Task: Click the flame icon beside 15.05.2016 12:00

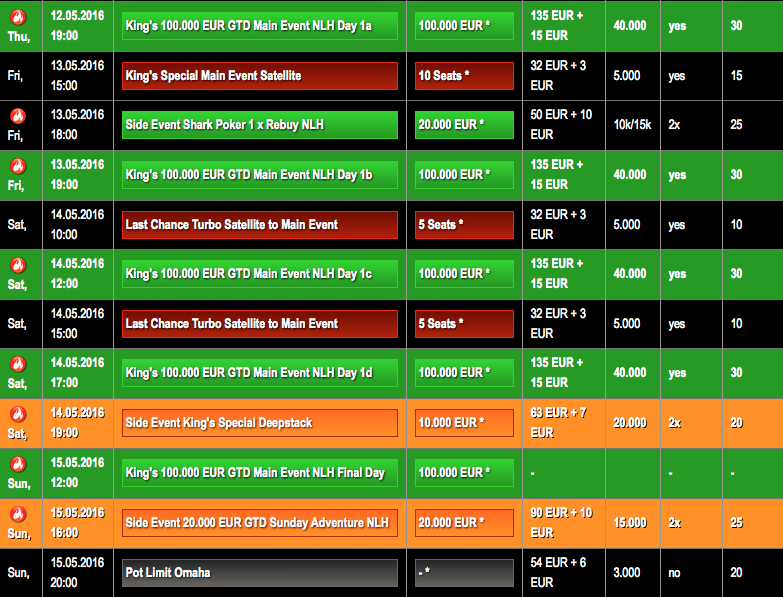Action: [x=18, y=464]
